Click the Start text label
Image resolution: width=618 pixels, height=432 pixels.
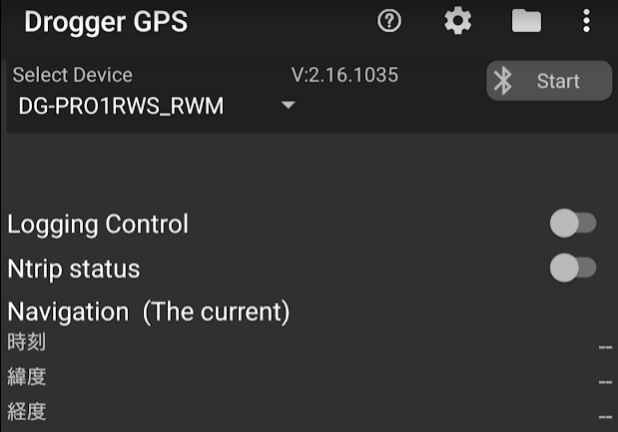click(558, 81)
